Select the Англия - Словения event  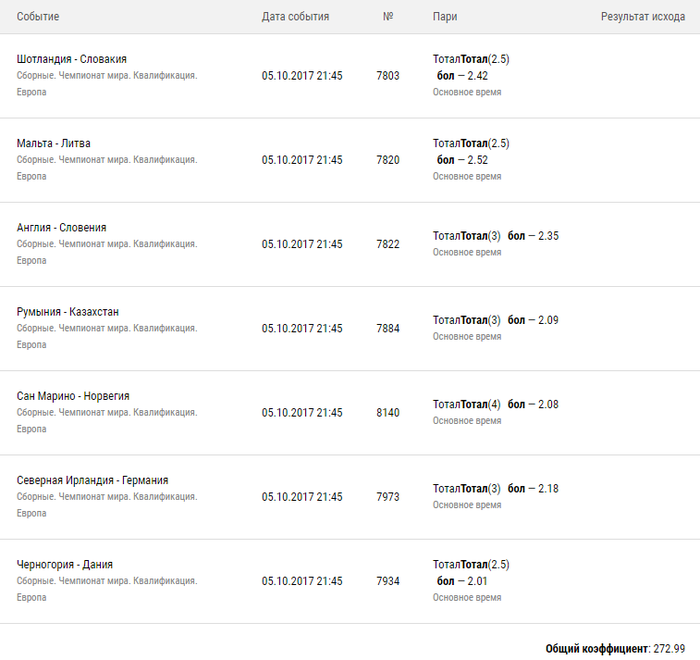click(x=62, y=227)
